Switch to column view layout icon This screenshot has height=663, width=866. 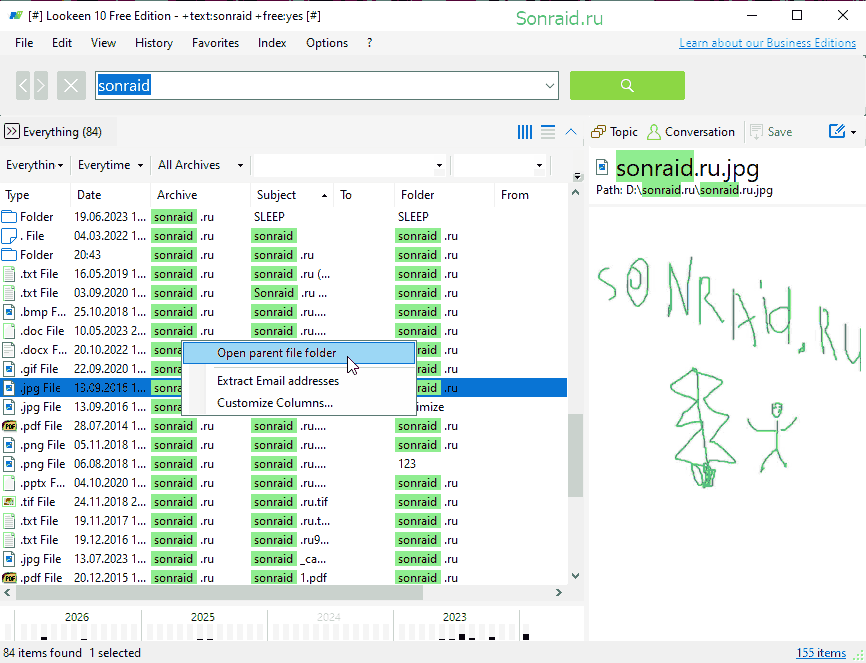pos(525,132)
